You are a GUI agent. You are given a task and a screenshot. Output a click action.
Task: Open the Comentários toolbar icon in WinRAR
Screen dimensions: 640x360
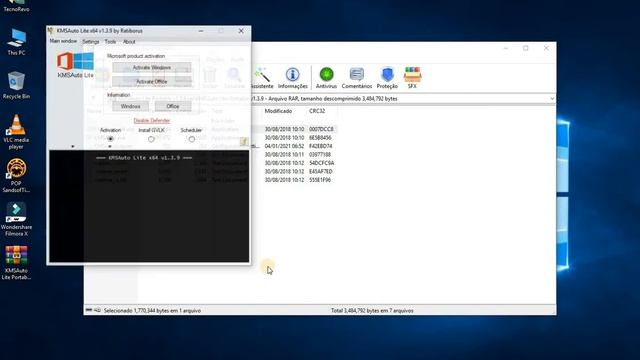coord(357,78)
